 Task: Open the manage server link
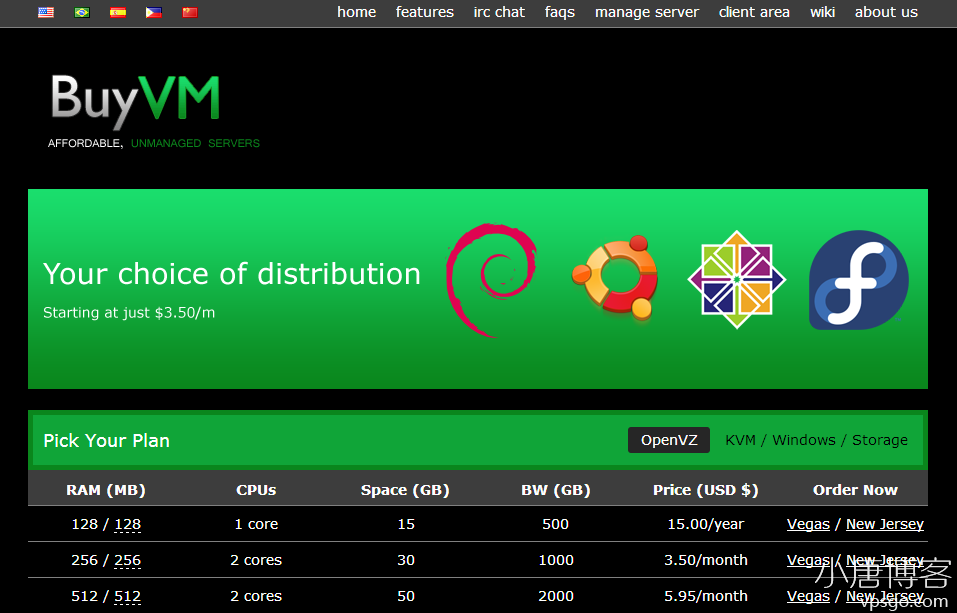(x=647, y=12)
